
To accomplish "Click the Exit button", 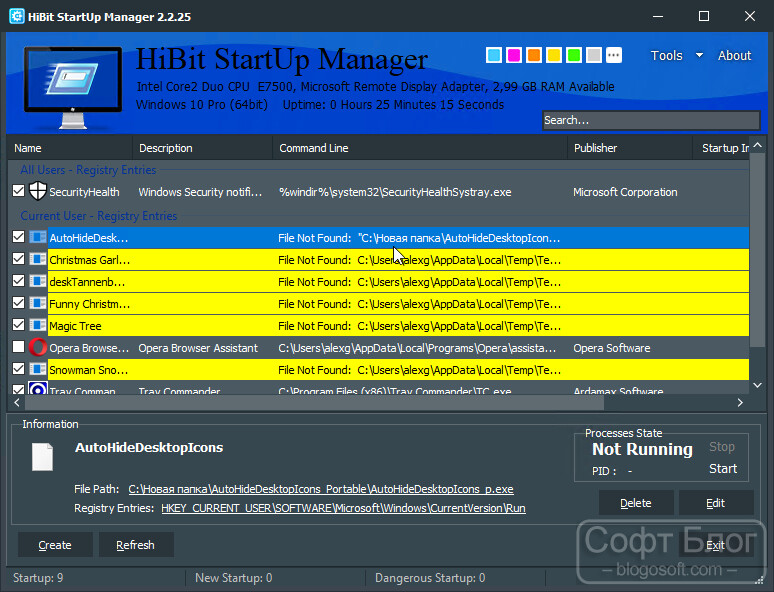I will (x=716, y=545).
